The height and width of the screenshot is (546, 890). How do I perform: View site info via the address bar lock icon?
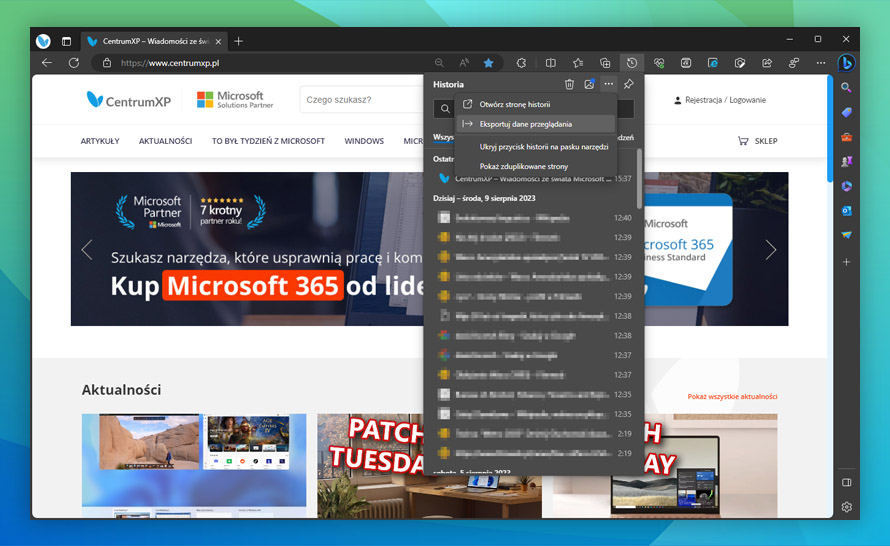(107, 63)
